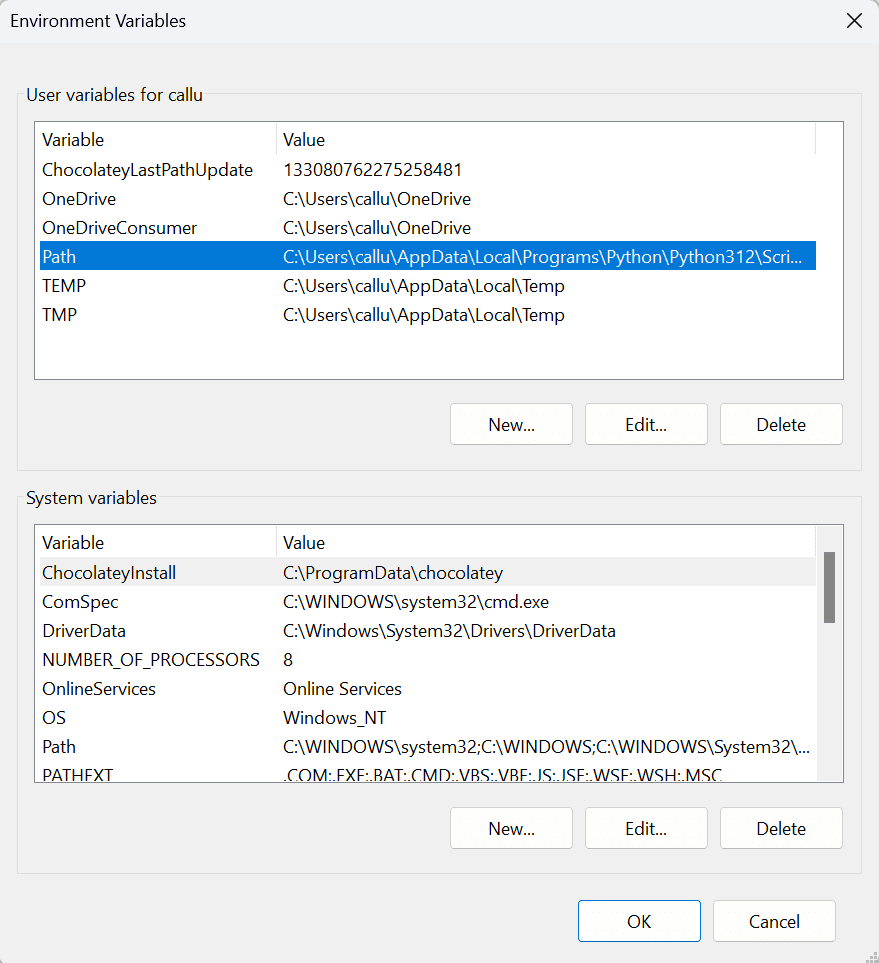Click Delete under User variables
This screenshot has height=963, width=879.
coord(781,424)
